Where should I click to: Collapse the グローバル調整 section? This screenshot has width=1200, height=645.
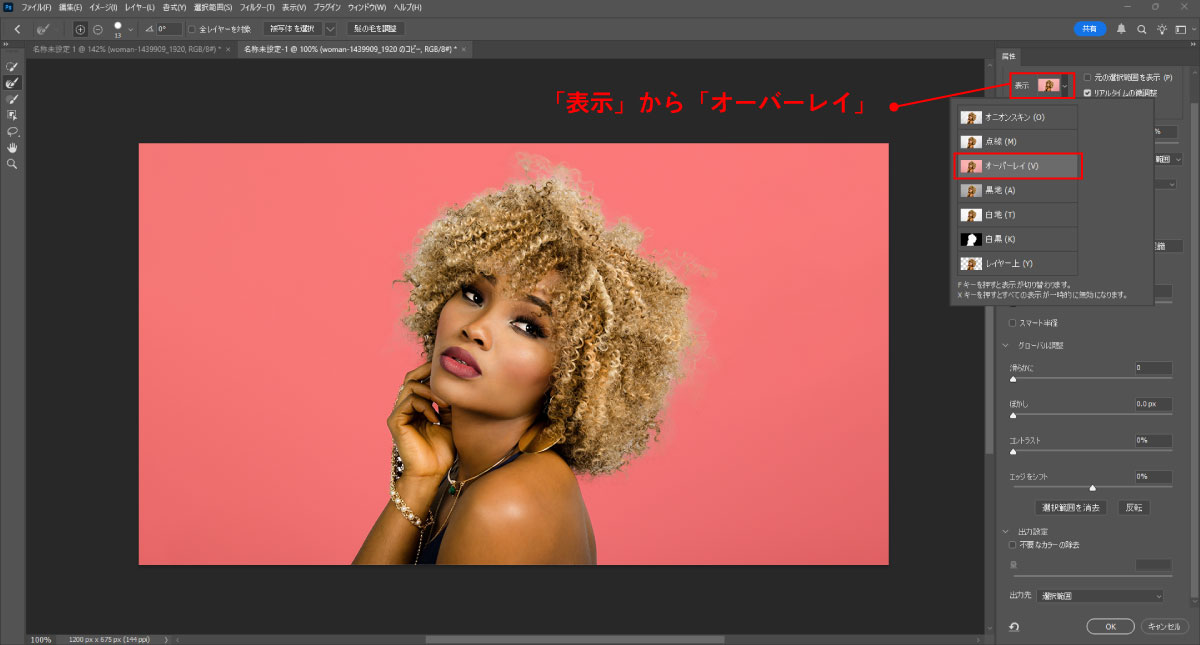point(1006,346)
